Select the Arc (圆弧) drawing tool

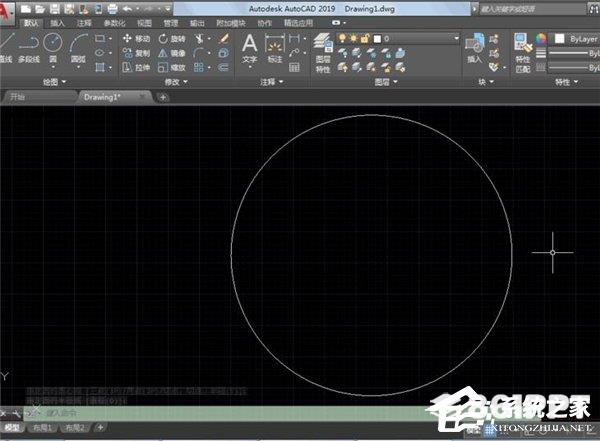click(78, 48)
